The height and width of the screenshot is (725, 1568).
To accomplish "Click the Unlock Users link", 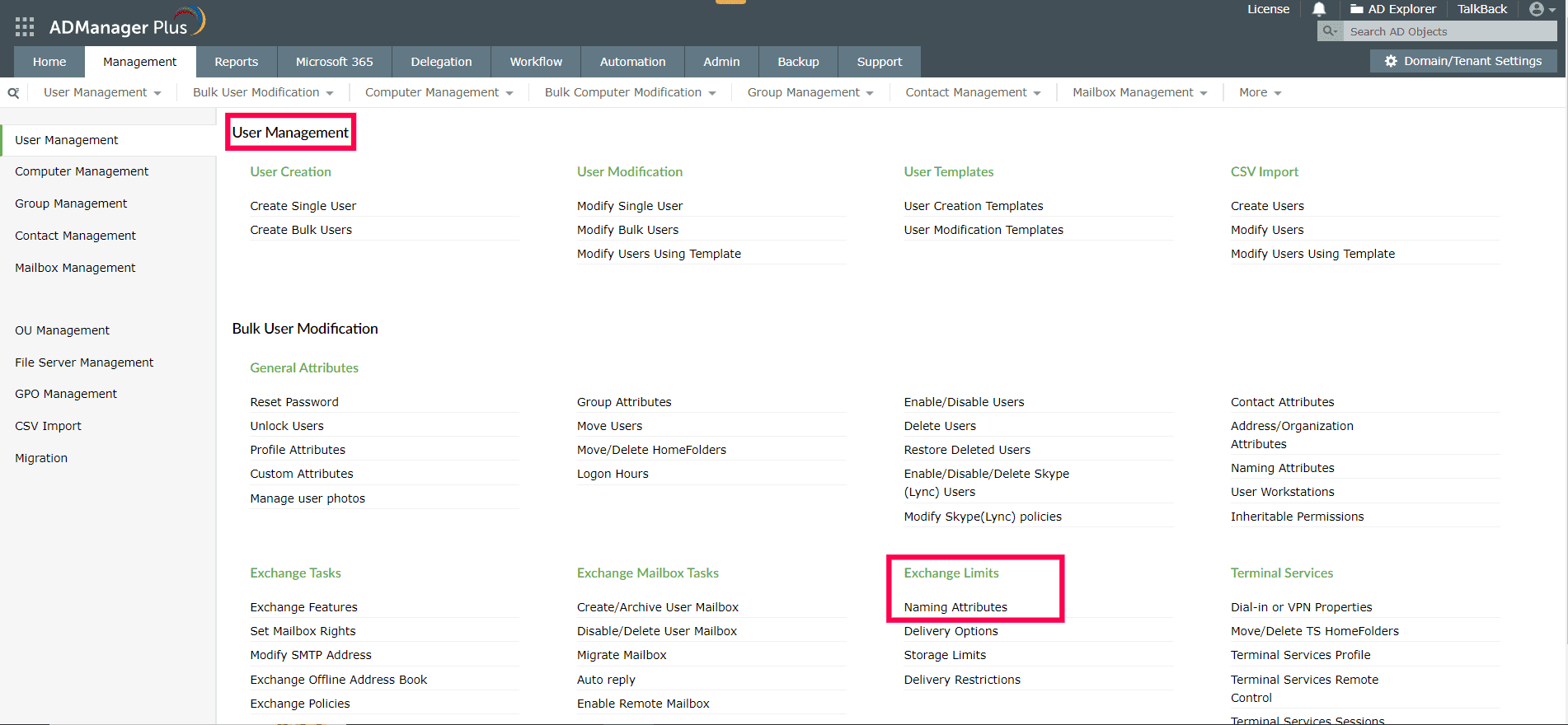I will click(x=287, y=426).
